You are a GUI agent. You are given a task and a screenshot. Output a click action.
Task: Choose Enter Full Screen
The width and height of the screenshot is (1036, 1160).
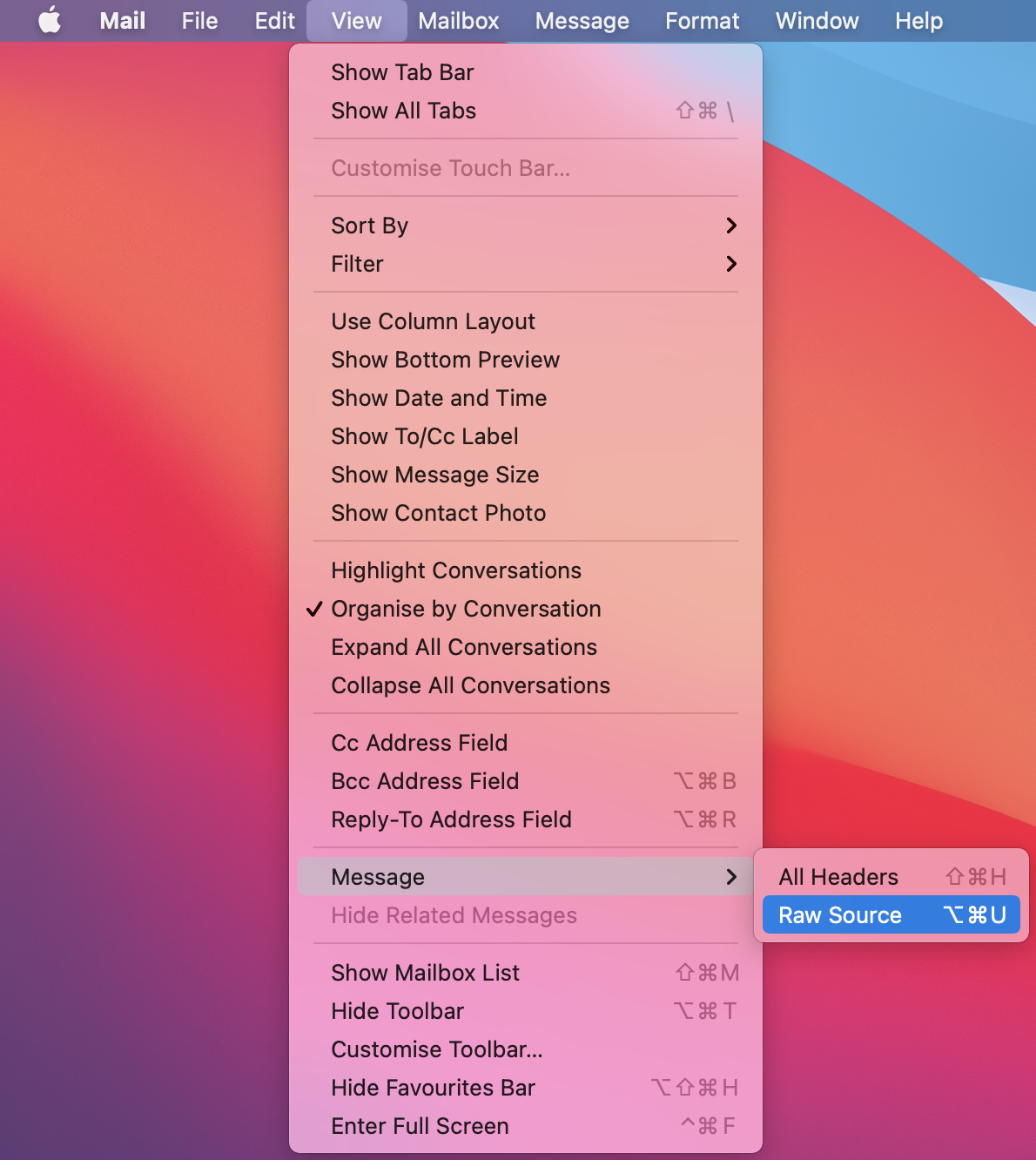(x=526, y=1126)
